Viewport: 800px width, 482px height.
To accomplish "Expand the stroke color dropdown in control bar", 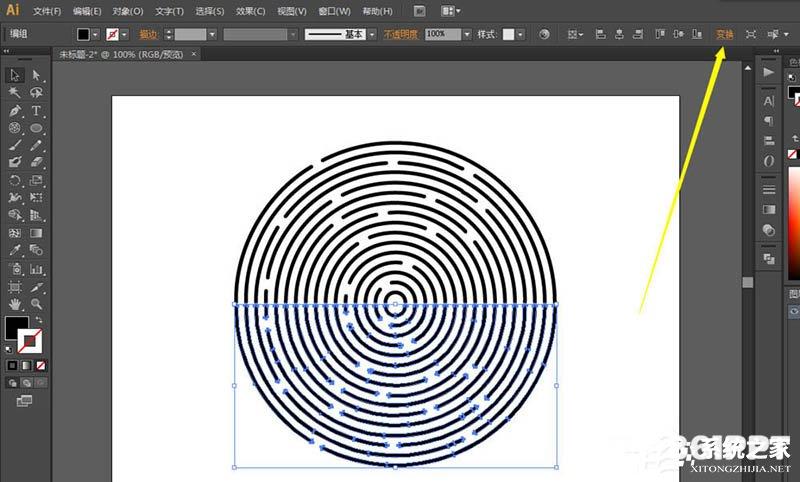I will coord(124,34).
